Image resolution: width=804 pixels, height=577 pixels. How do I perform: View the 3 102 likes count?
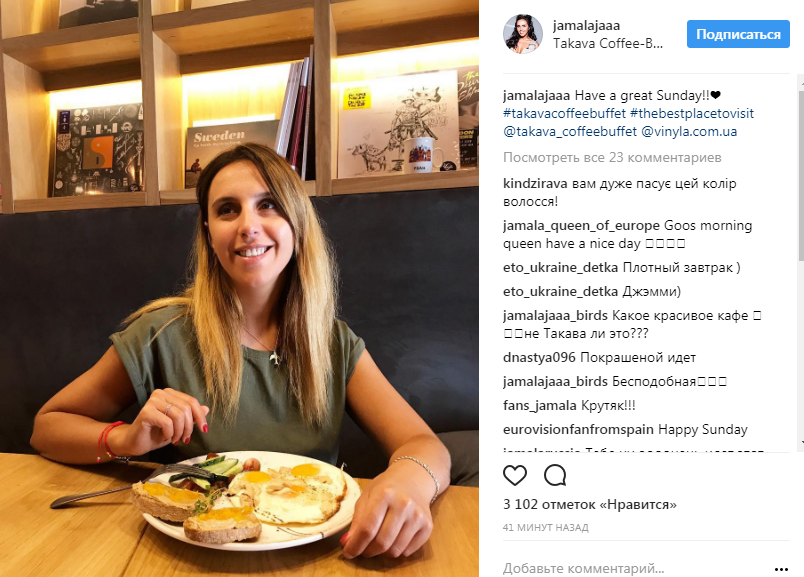[590, 505]
